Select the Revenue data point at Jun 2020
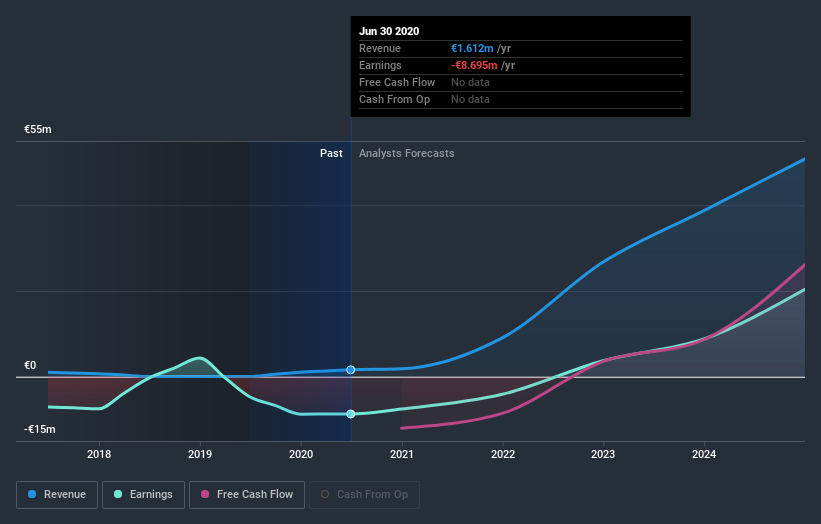This screenshot has height=524, width=821. (351, 370)
